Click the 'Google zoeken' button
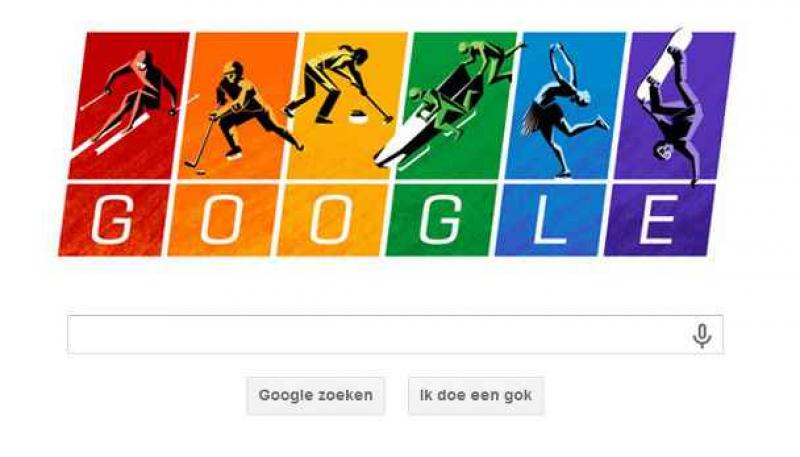The width and height of the screenshot is (800, 457). 315,395
